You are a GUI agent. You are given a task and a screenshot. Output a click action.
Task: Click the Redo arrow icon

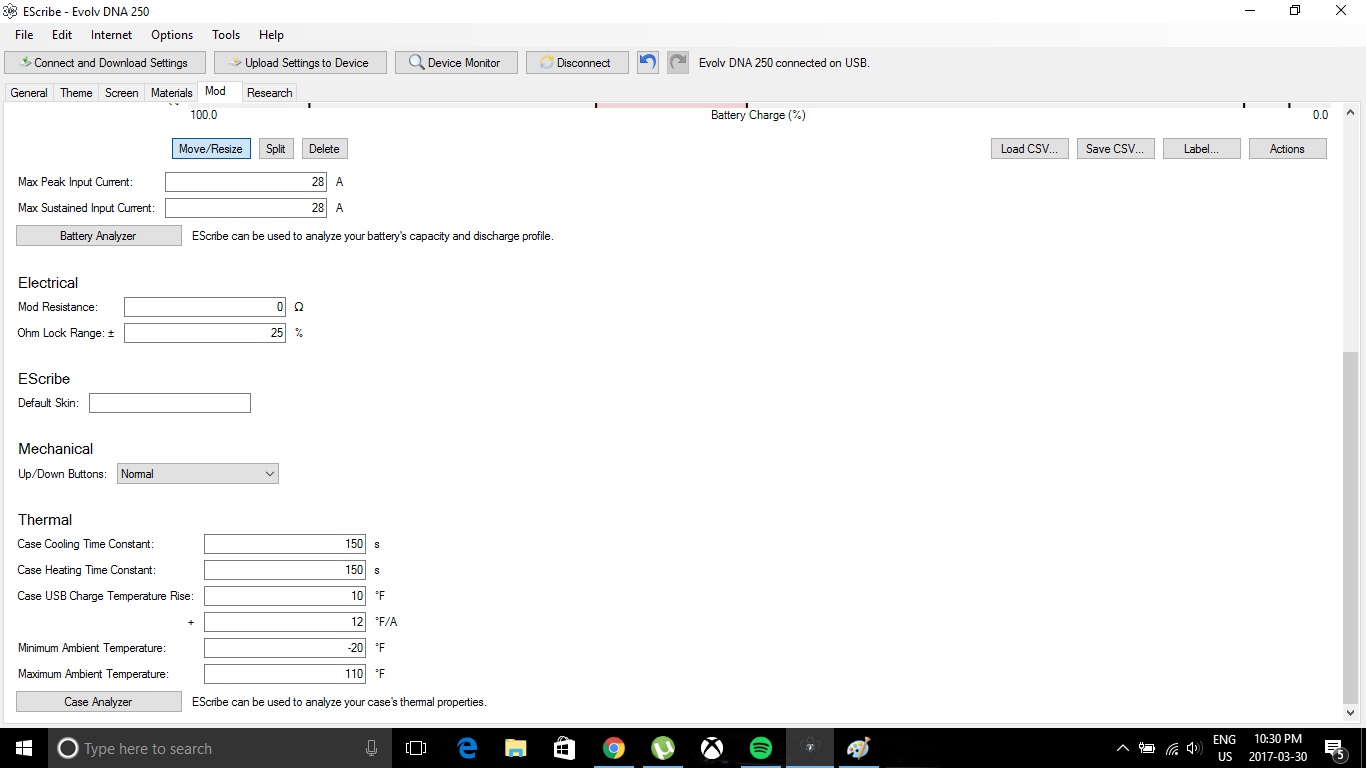pos(678,62)
